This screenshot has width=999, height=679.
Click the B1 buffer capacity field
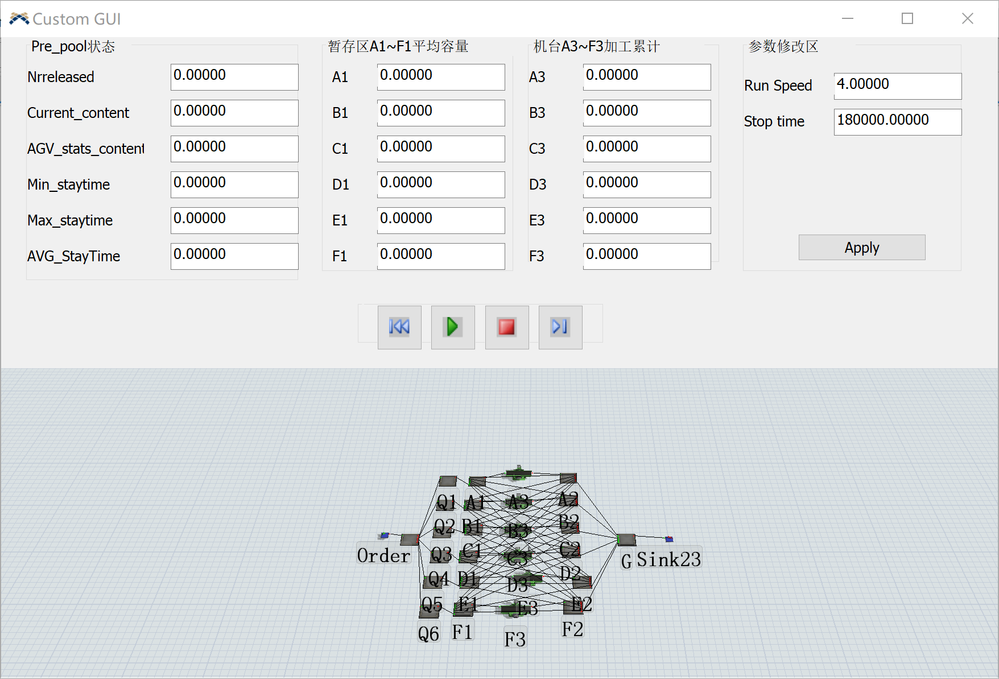[441, 112]
